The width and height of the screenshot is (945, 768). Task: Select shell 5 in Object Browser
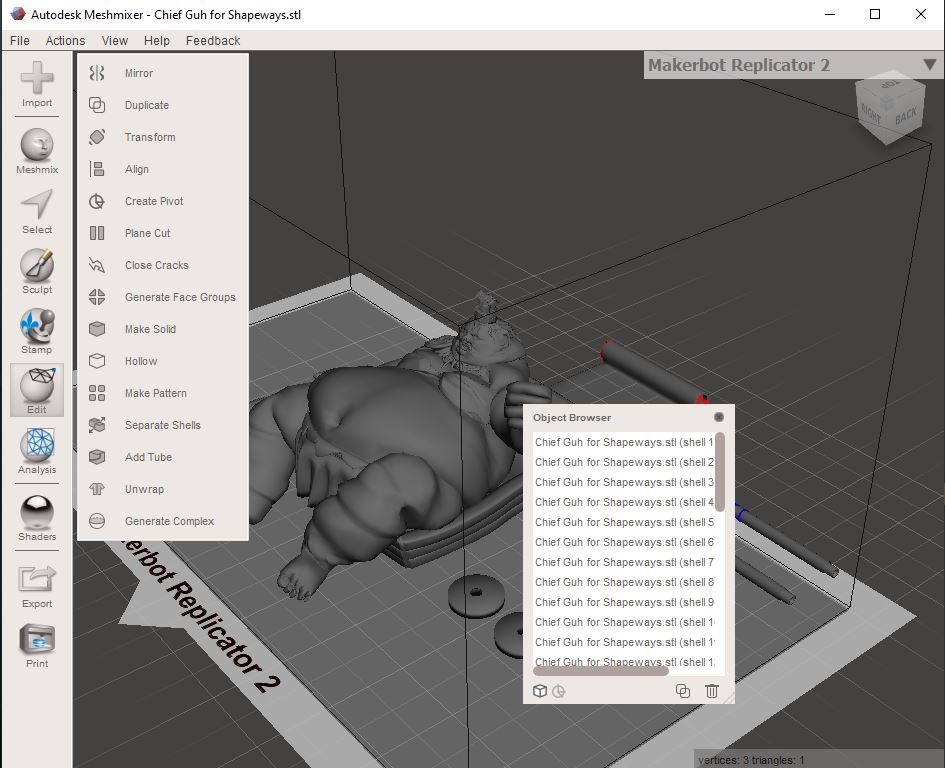click(x=624, y=521)
